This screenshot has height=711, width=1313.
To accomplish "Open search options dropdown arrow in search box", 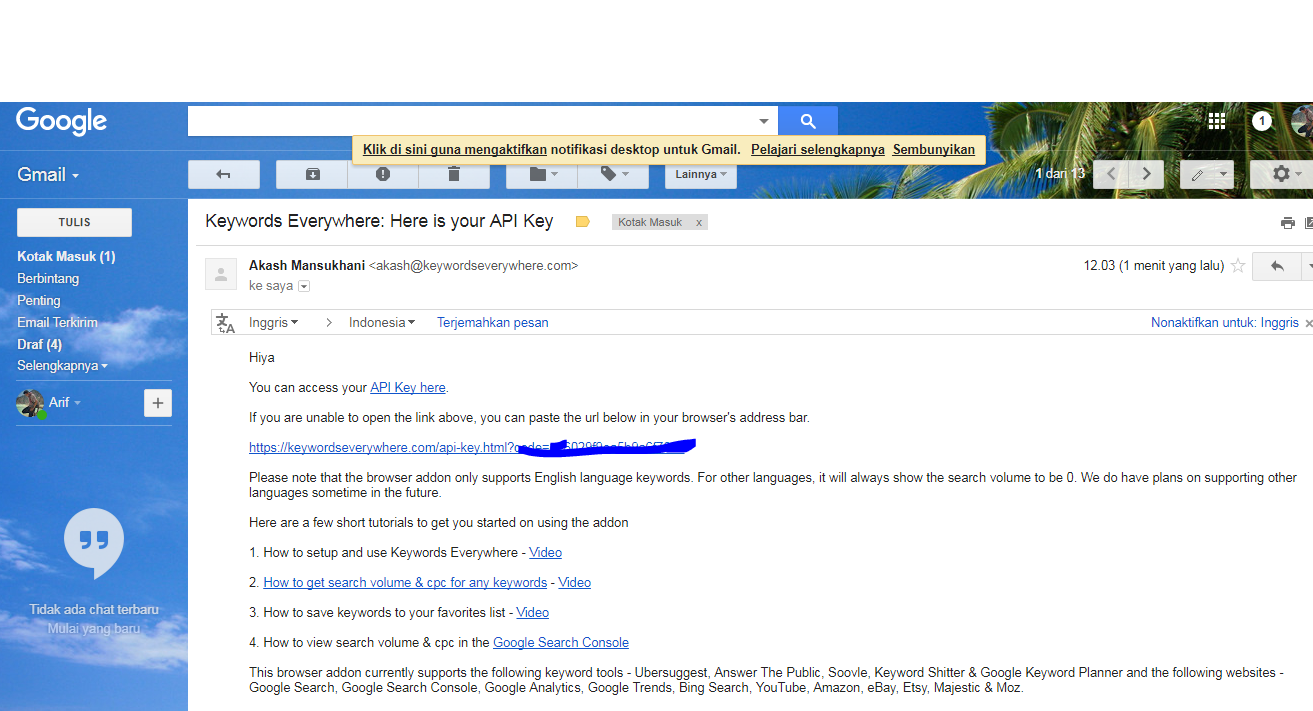I will point(764,121).
